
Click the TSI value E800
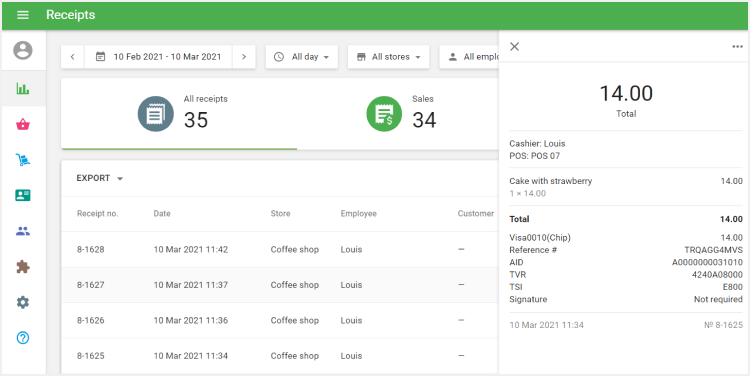coord(732,287)
